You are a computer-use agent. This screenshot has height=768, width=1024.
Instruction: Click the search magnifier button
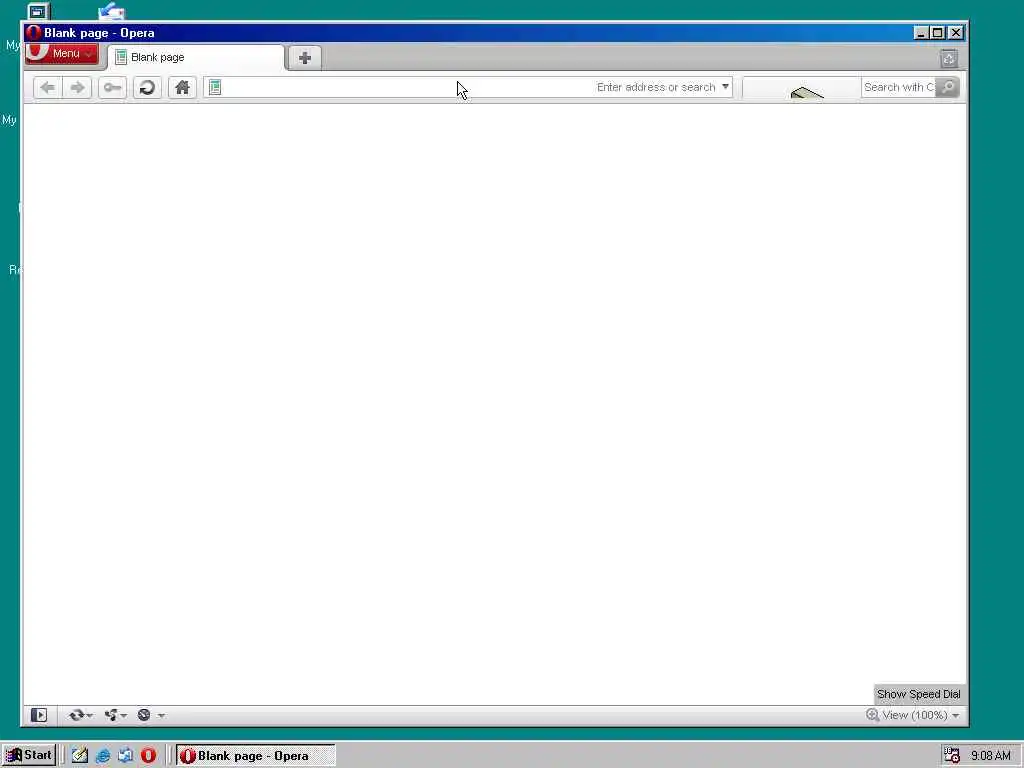pyautogui.click(x=947, y=87)
